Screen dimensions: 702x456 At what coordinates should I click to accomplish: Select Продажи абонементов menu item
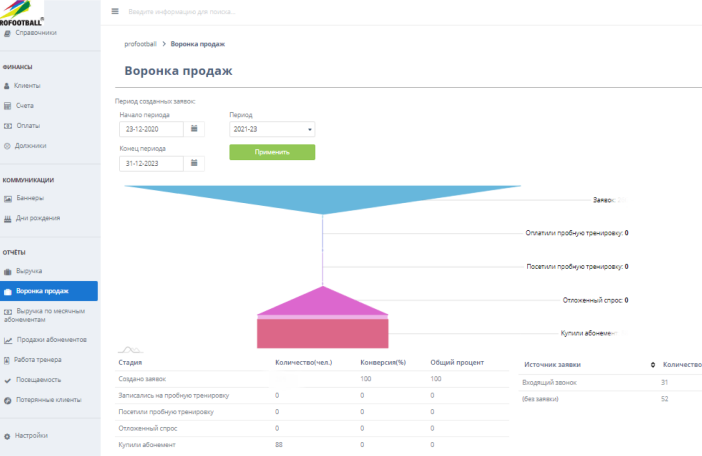pos(51,339)
